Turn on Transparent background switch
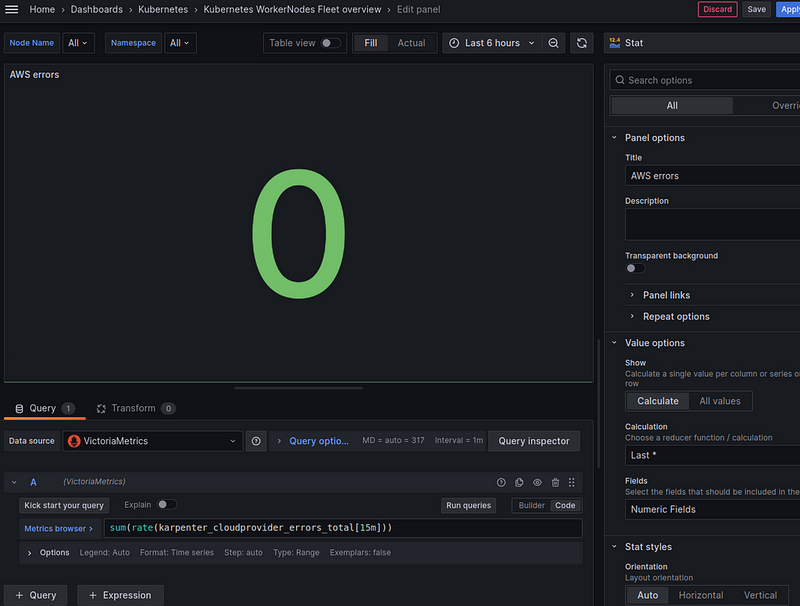 tap(635, 268)
